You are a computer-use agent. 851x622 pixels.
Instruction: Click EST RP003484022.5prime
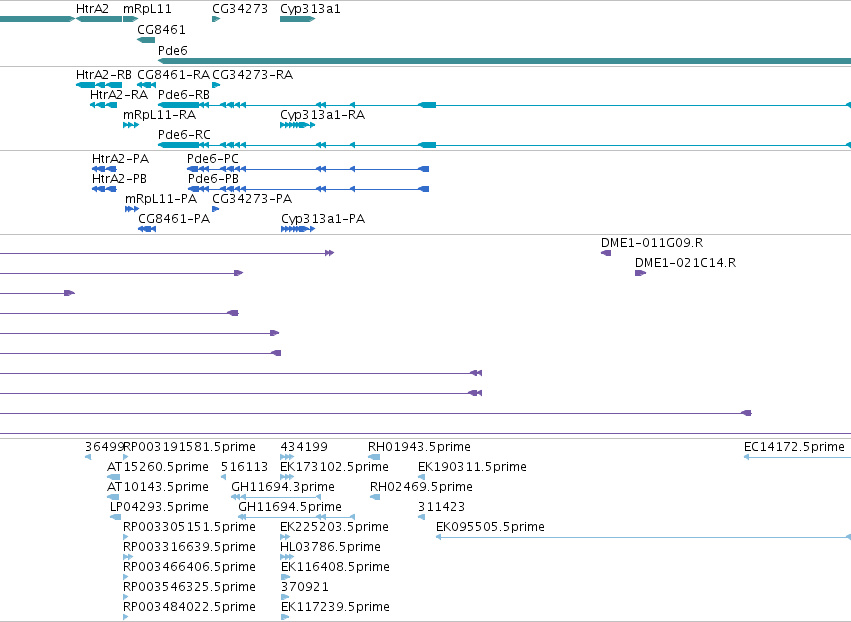pos(189,607)
